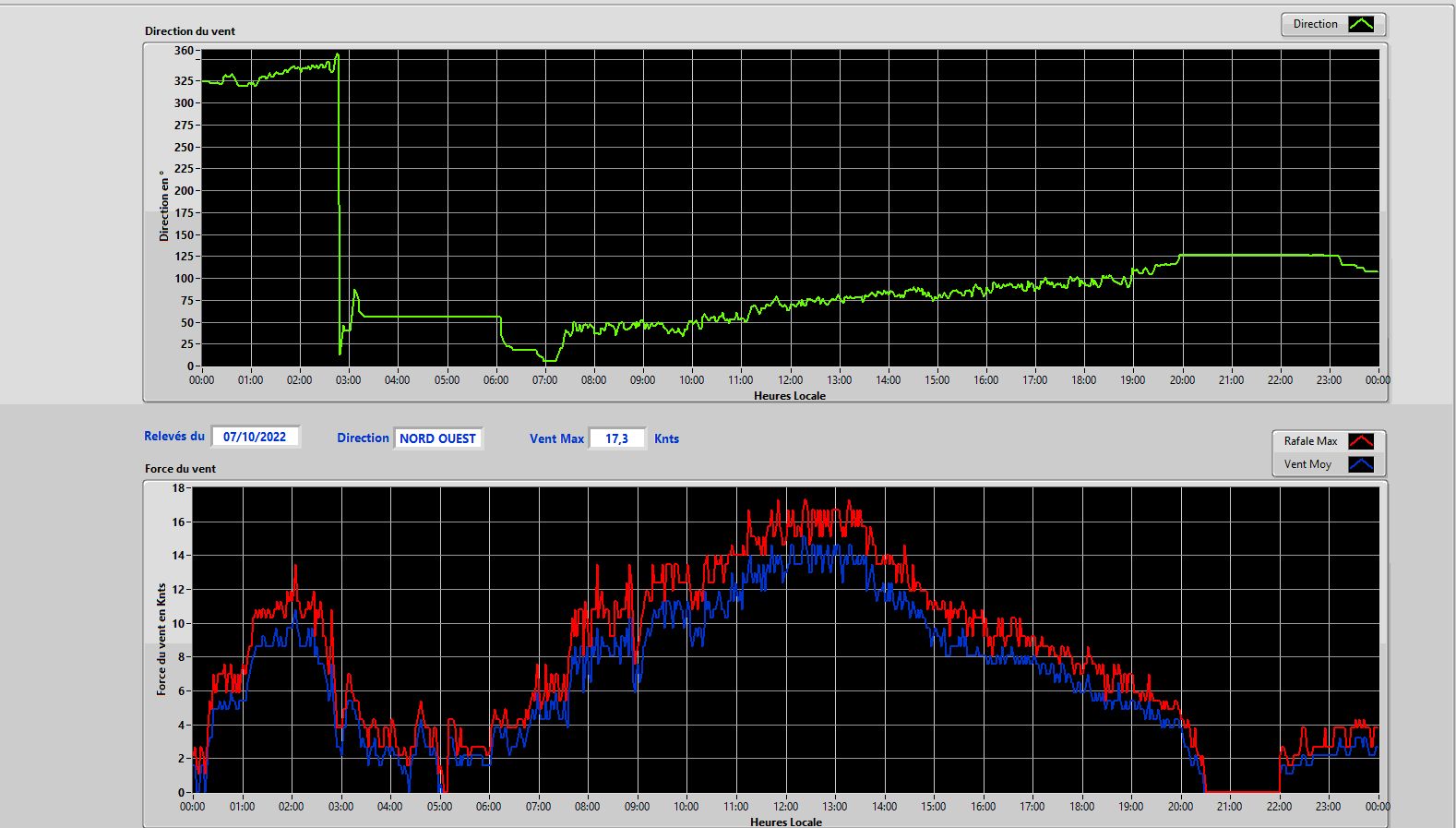
Task: Click the 'Knts' unit label
Action: (666, 438)
